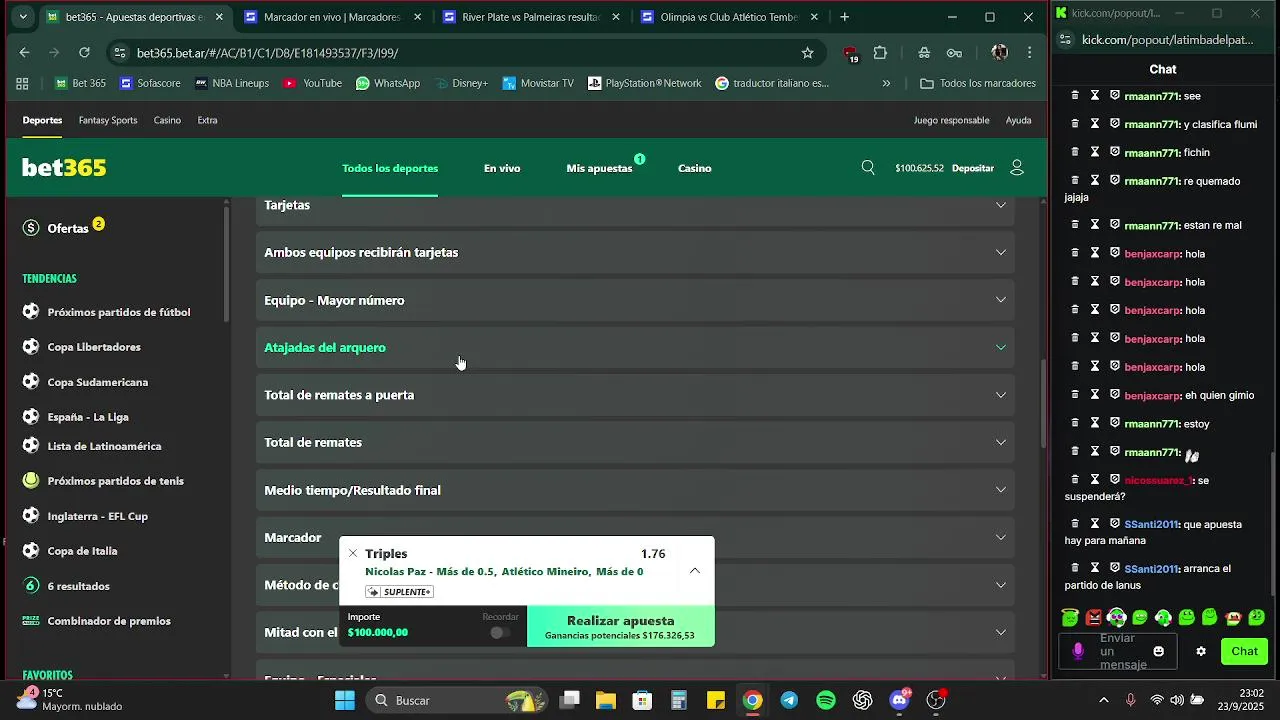Open the bet365 search magnifier
Viewport: 1280px width, 720px height.
pos(868,168)
